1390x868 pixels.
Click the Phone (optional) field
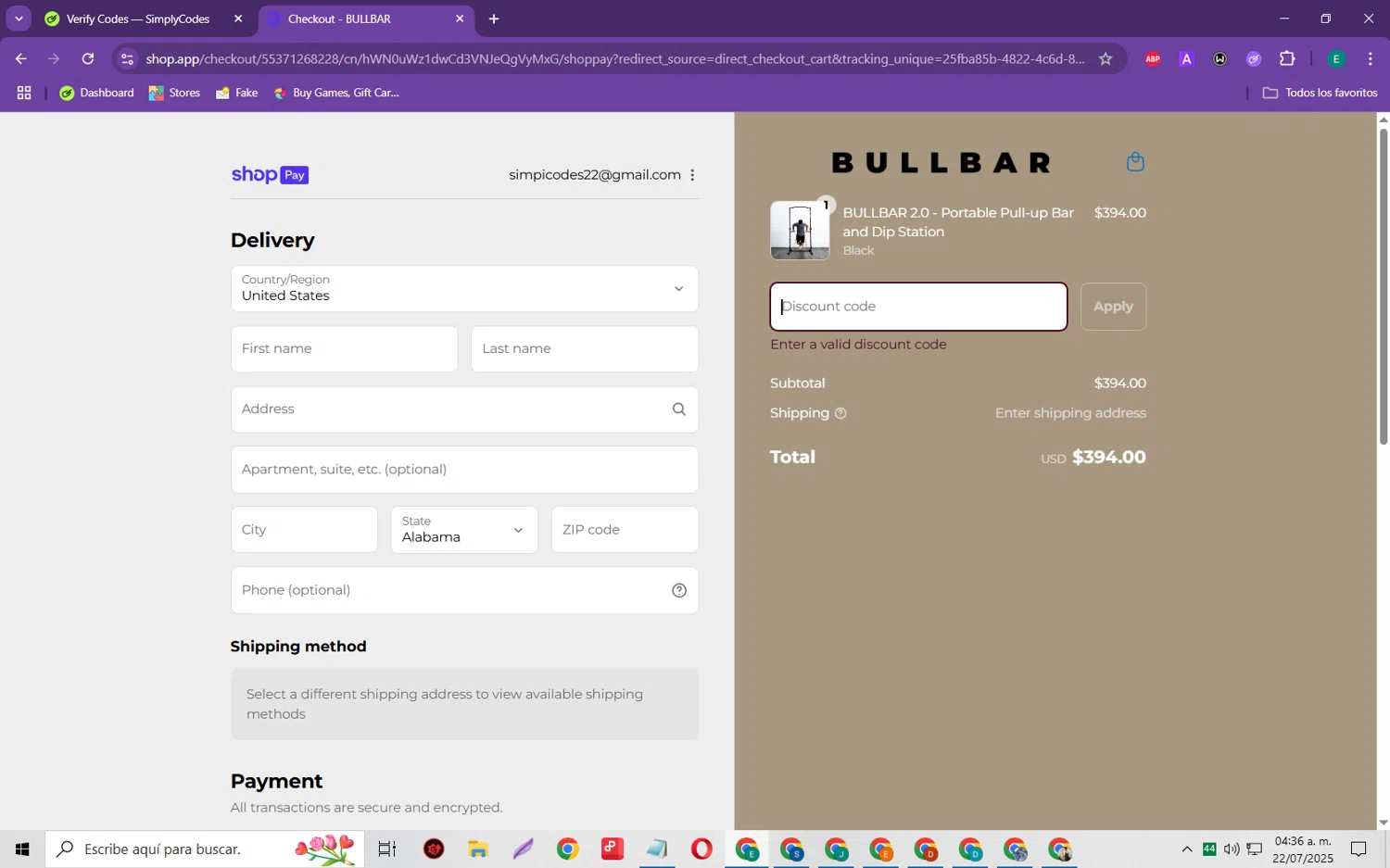[464, 590]
